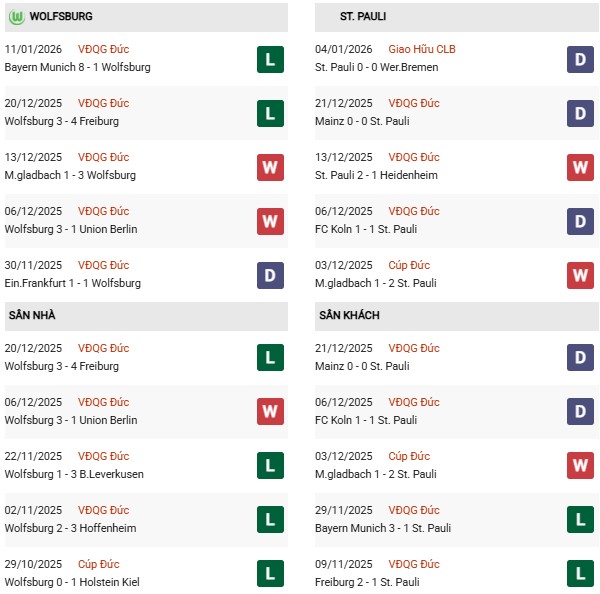Open the SÂN NHÀ home matches header

(x=32, y=316)
